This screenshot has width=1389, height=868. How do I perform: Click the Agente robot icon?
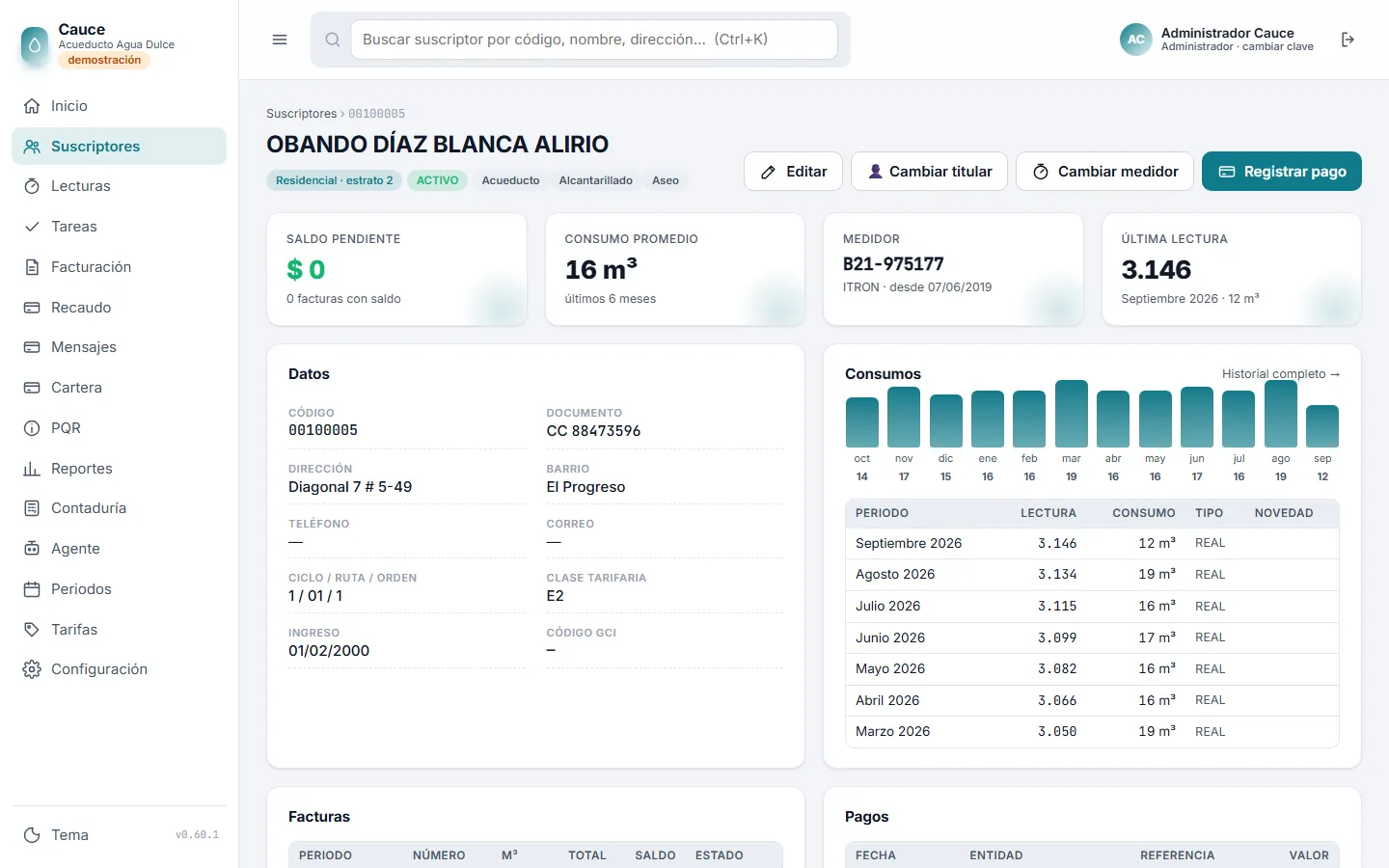point(32,549)
